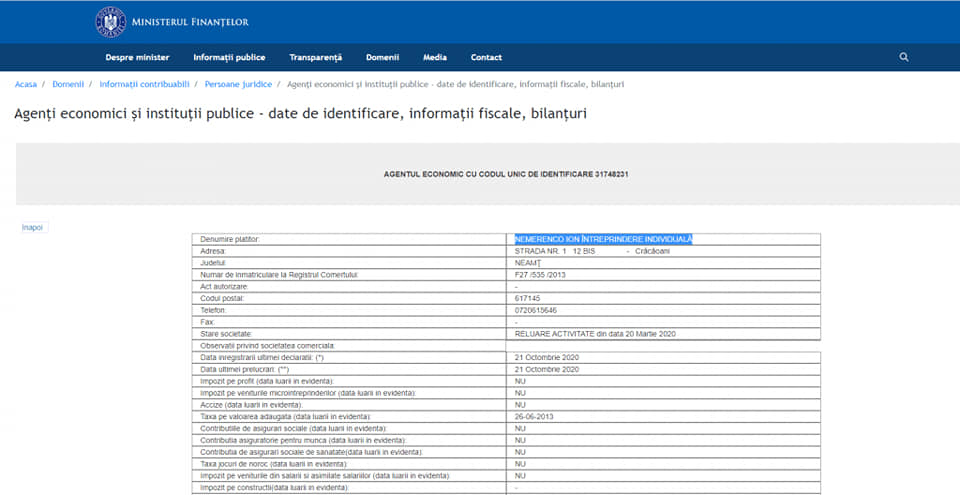Screen dimensions: 960x495
Task: Click the postal code value 617145
Action: (528, 298)
